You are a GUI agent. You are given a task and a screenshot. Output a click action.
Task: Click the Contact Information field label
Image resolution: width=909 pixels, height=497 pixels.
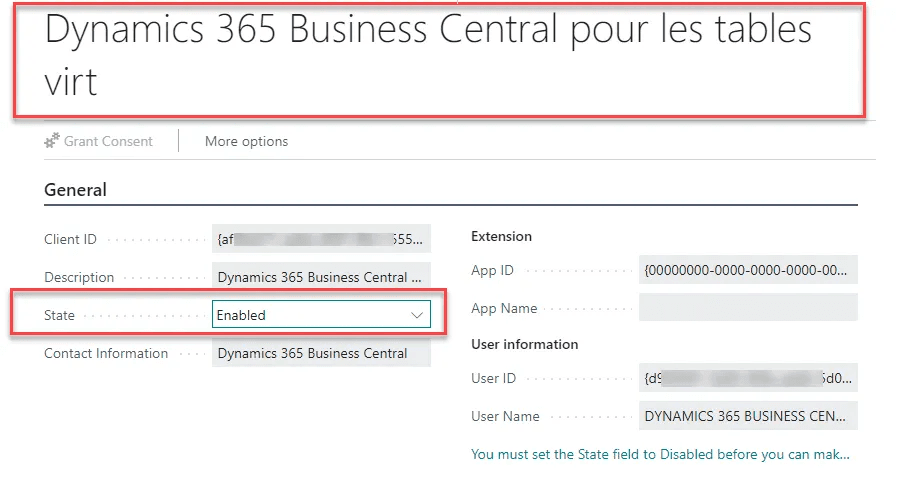pyautogui.click(x=106, y=353)
